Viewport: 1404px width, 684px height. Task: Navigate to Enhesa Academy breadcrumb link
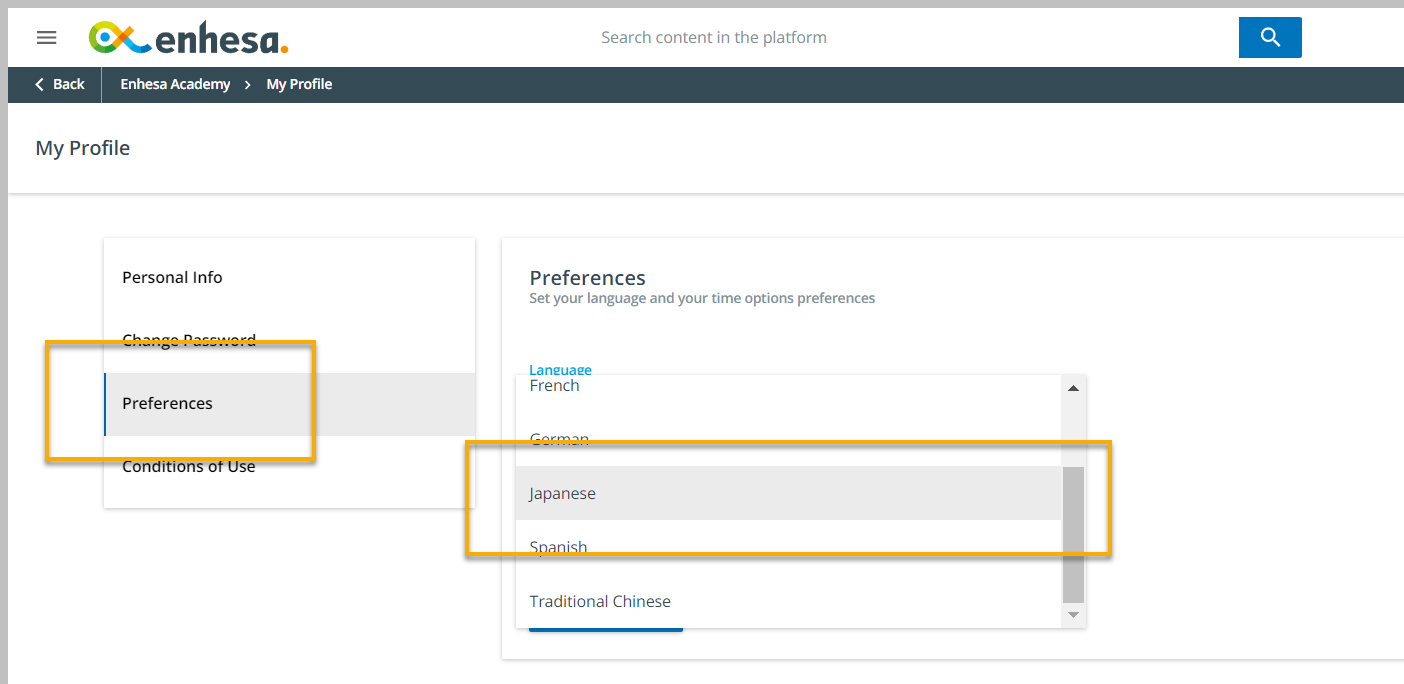click(x=175, y=85)
